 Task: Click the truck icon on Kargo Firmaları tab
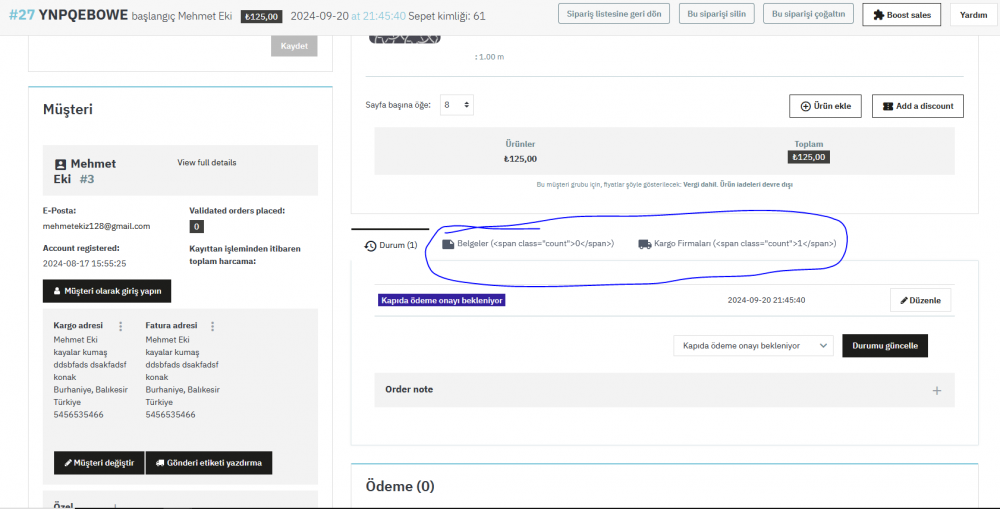click(645, 244)
